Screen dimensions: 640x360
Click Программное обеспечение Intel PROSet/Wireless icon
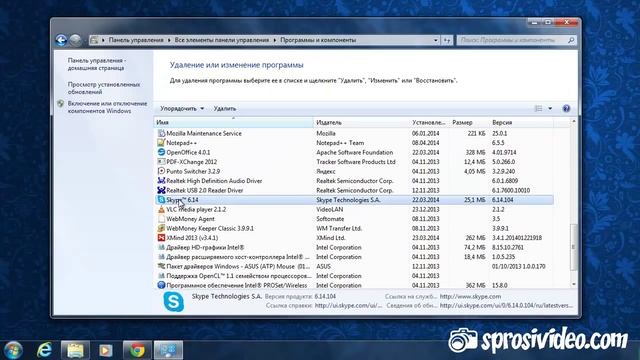tap(161, 285)
